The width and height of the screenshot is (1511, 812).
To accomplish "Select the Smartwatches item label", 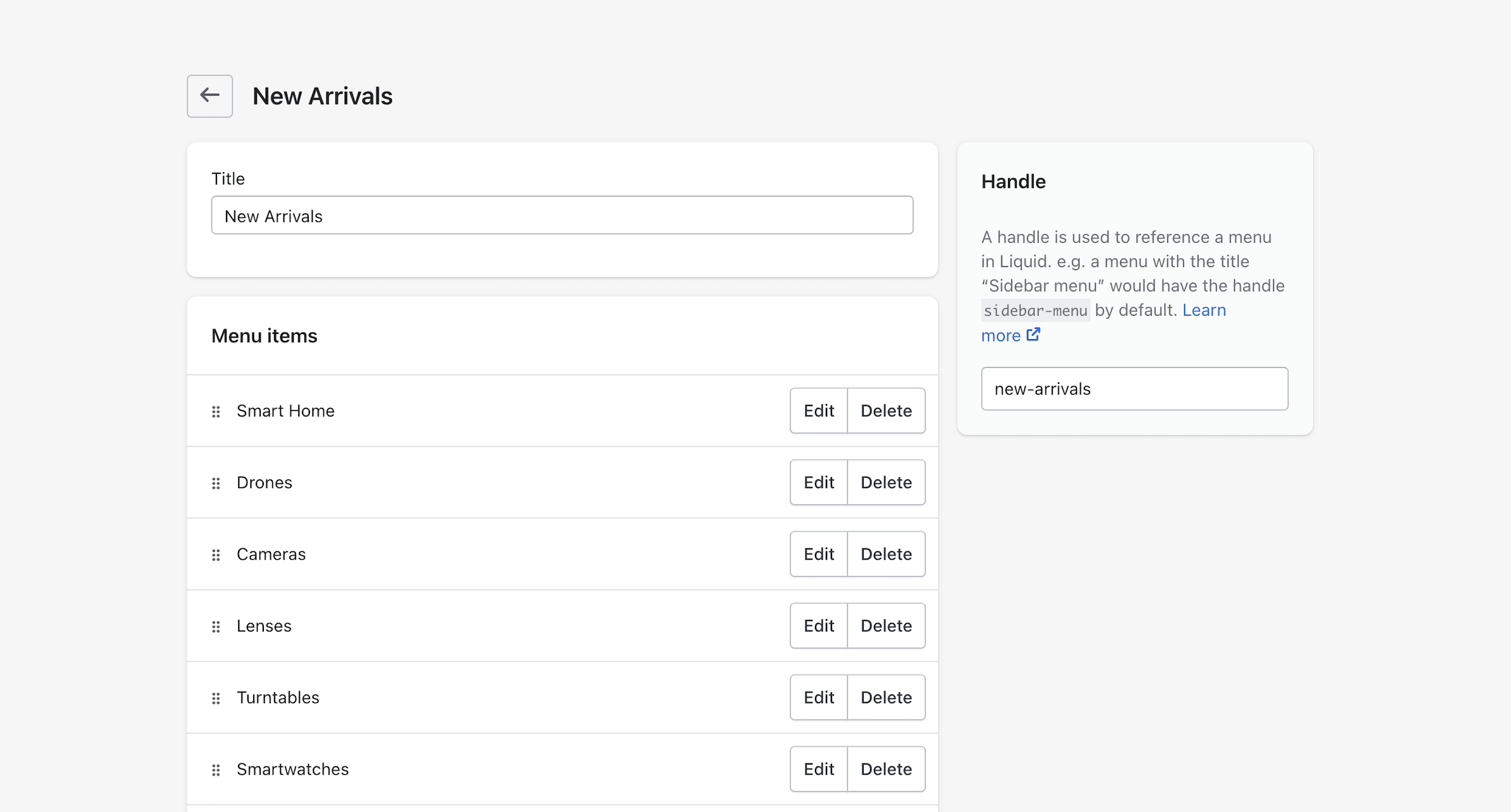I will pyautogui.click(x=292, y=769).
